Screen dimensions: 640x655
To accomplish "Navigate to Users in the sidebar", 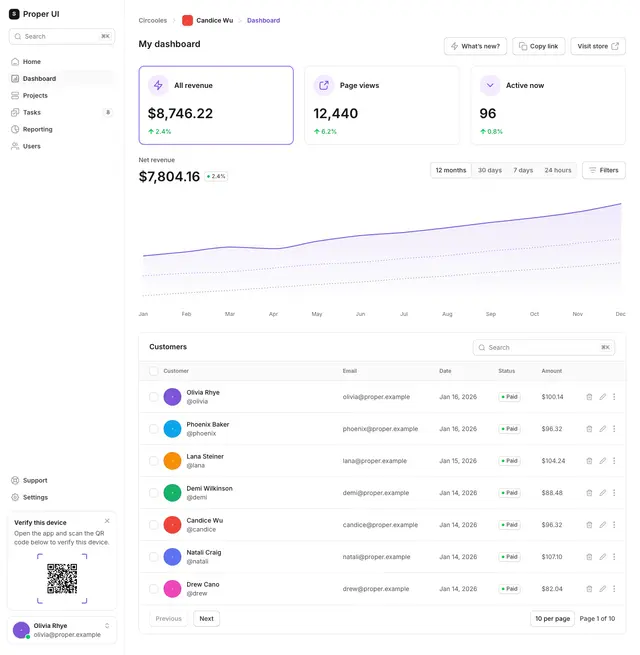I will pyautogui.click(x=62, y=146).
